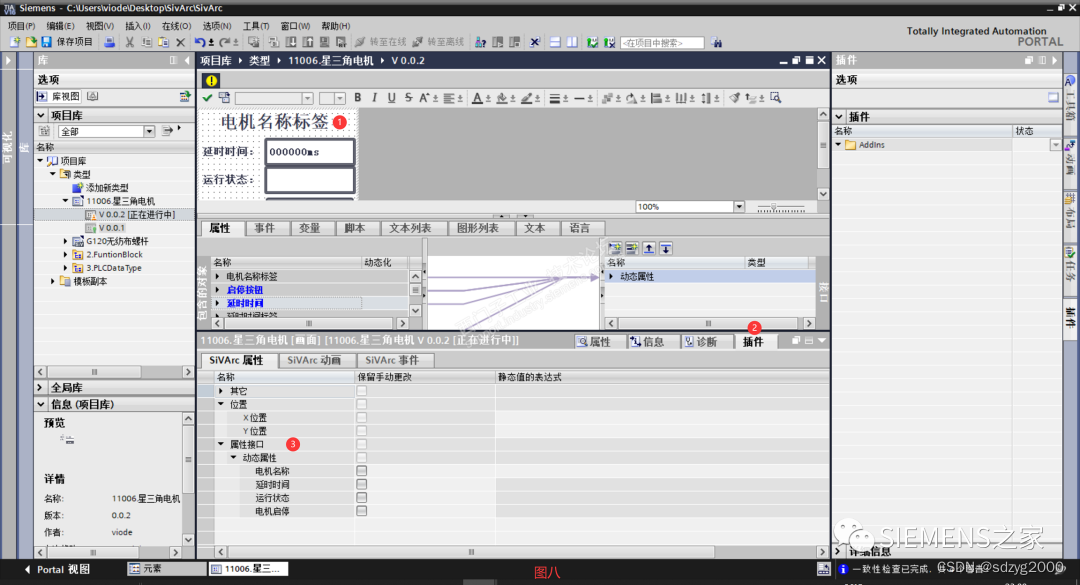Toggle Strikethrough text formatting
The width and height of the screenshot is (1080, 585).
click(408, 98)
